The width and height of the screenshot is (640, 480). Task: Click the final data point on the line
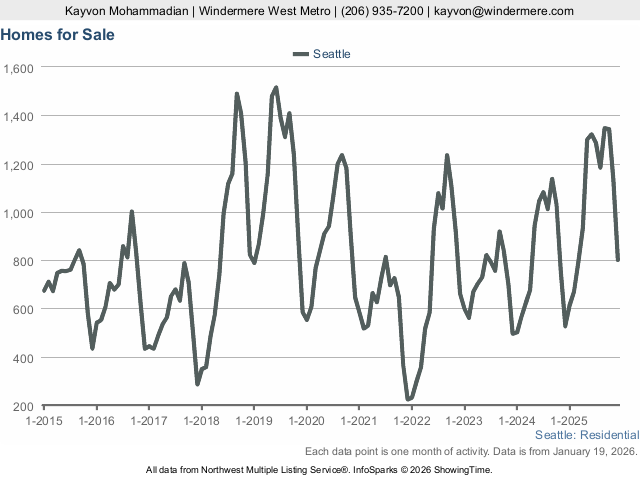click(x=618, y=260)
